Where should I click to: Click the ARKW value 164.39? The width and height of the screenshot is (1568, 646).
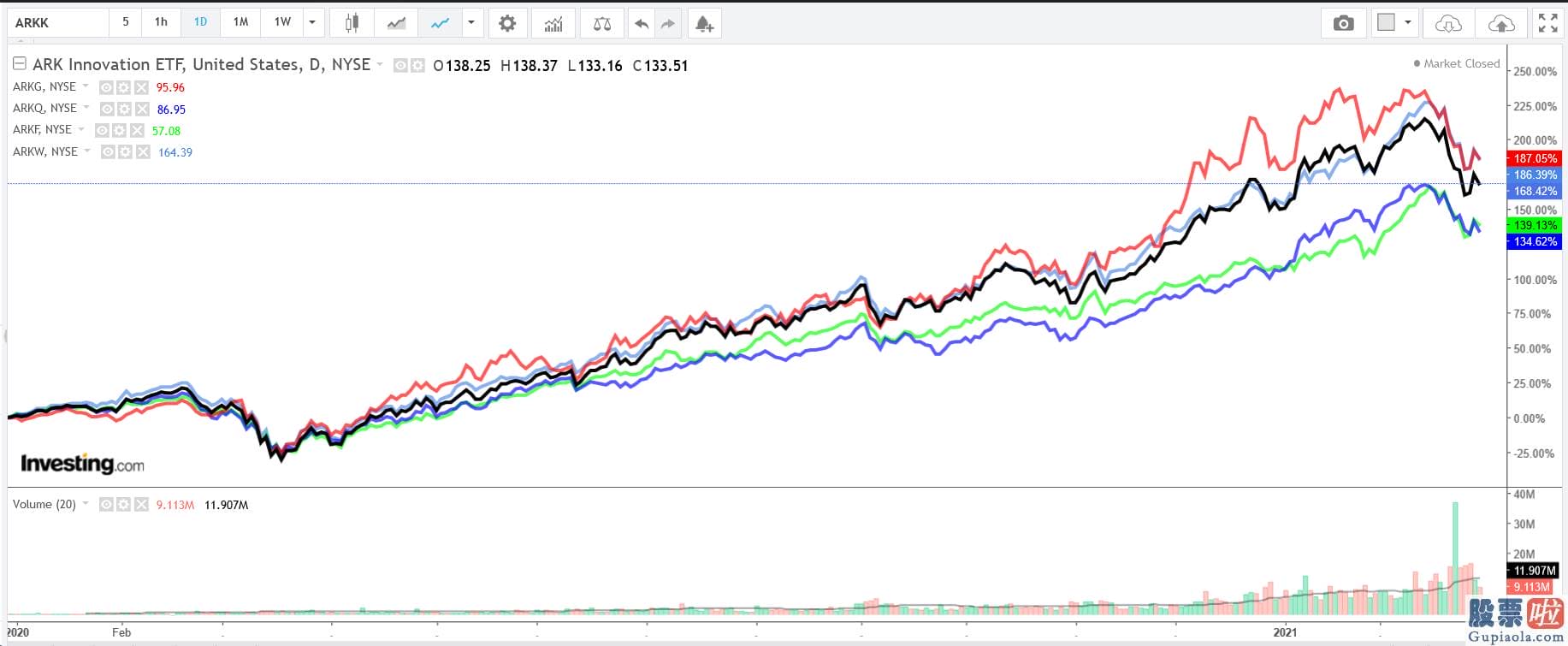pos(175,152)
